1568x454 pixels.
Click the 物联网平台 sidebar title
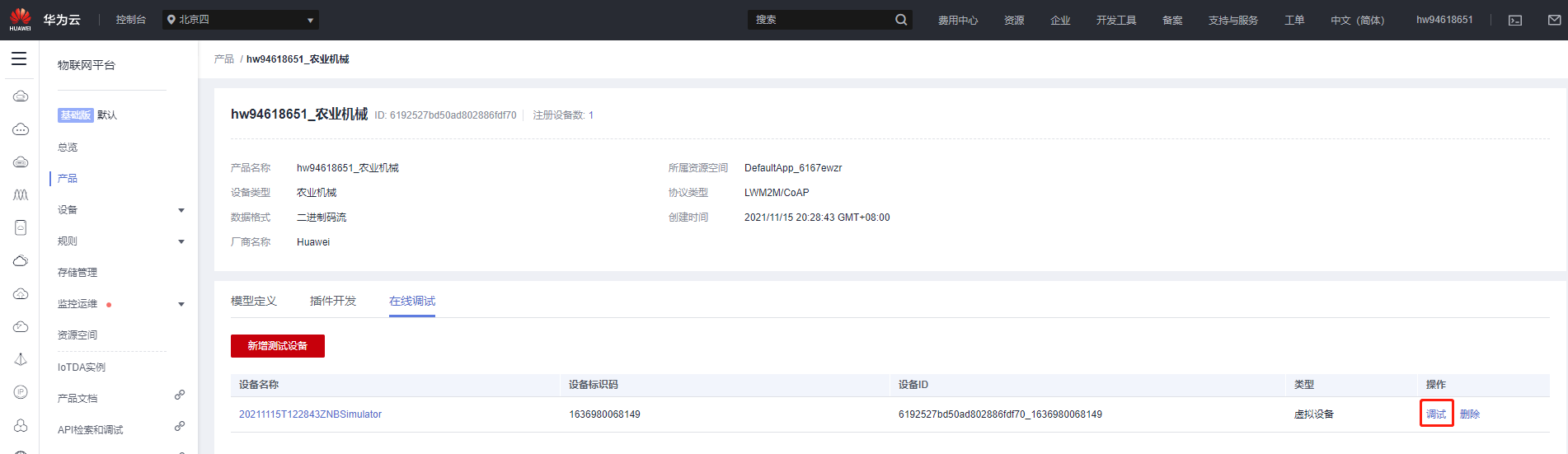(x=87, y=65)
